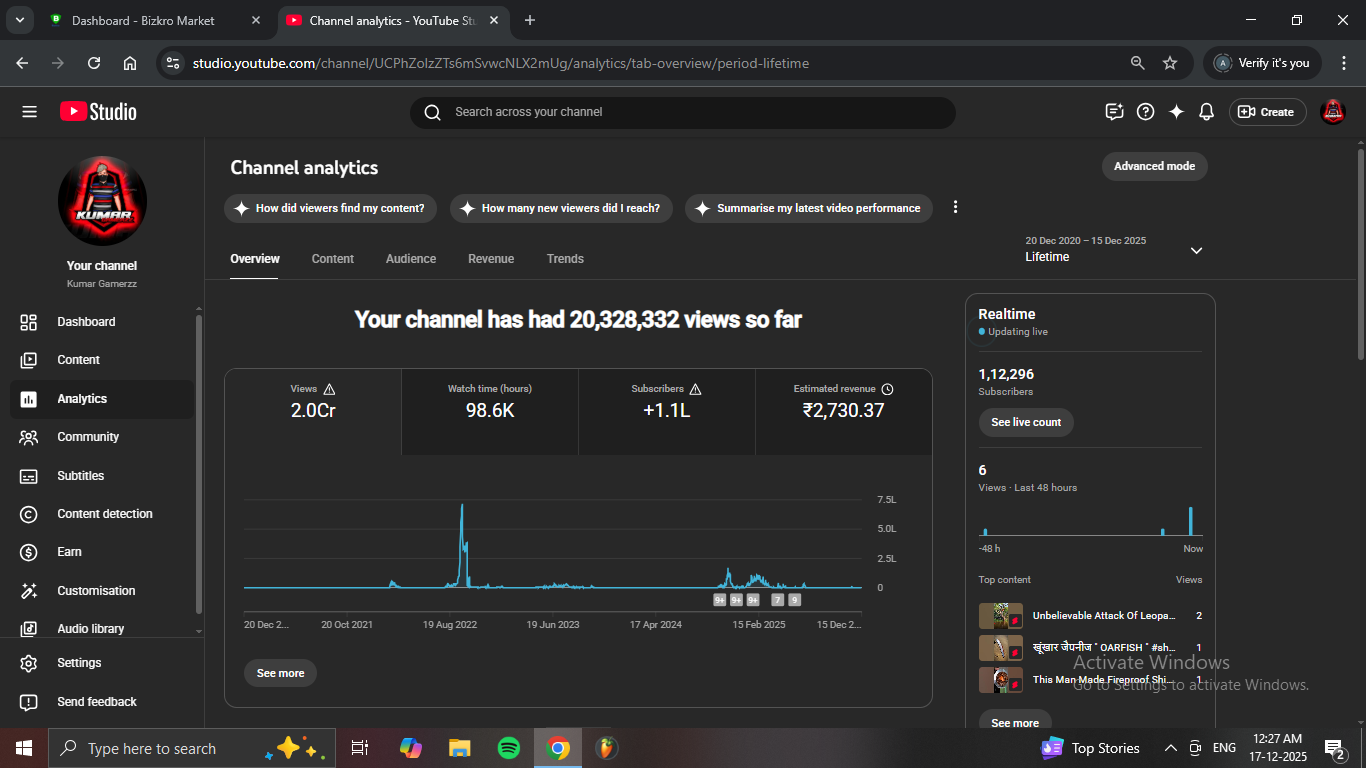Open Content detection in sidebar
This screenshot has width=1366, height=768.
click(x=104, y=514)
